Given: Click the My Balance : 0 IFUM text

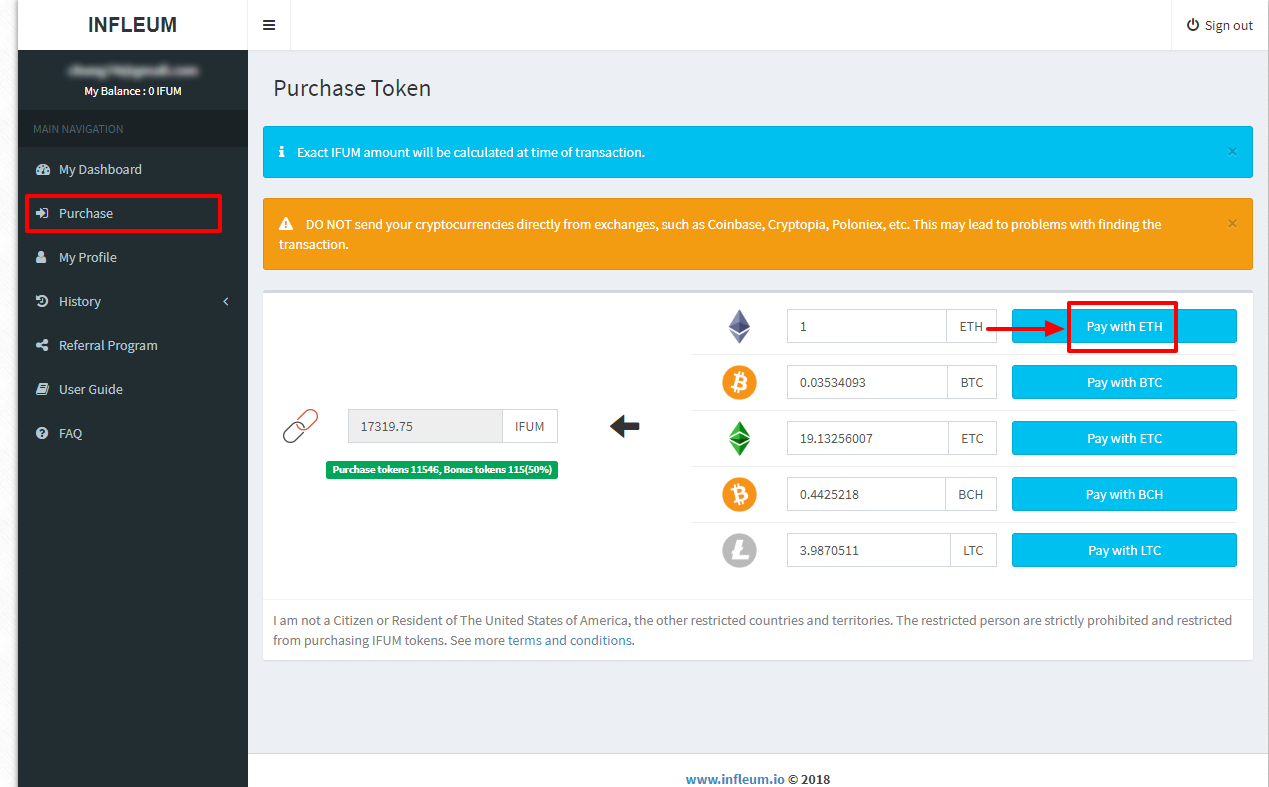Looking at the screenshot, I should (133, 91).
